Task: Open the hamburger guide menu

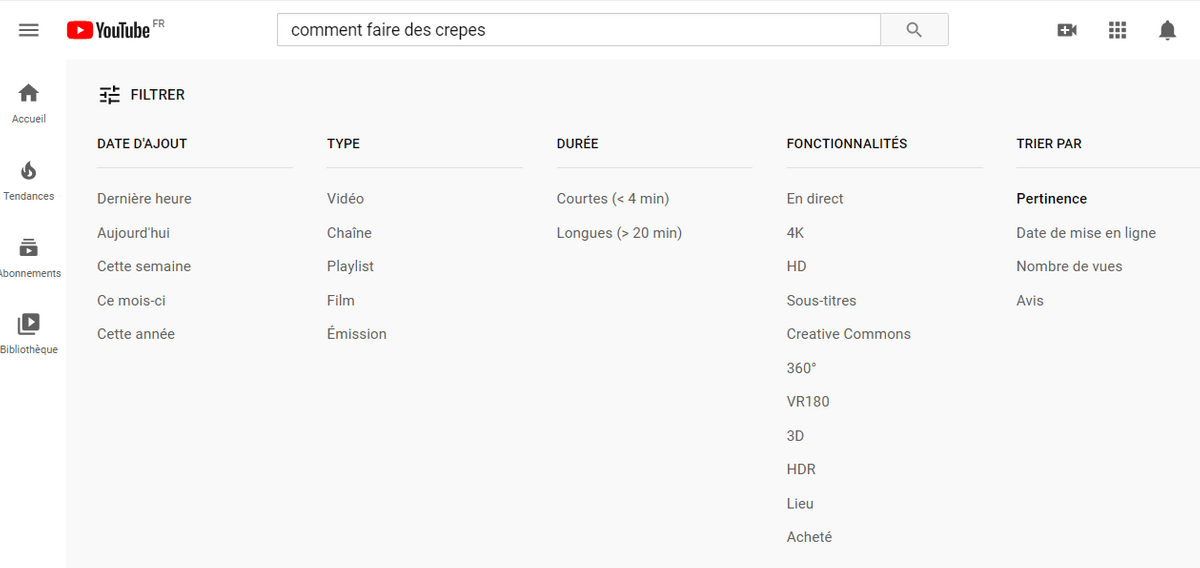Action: tap(29, 30)
